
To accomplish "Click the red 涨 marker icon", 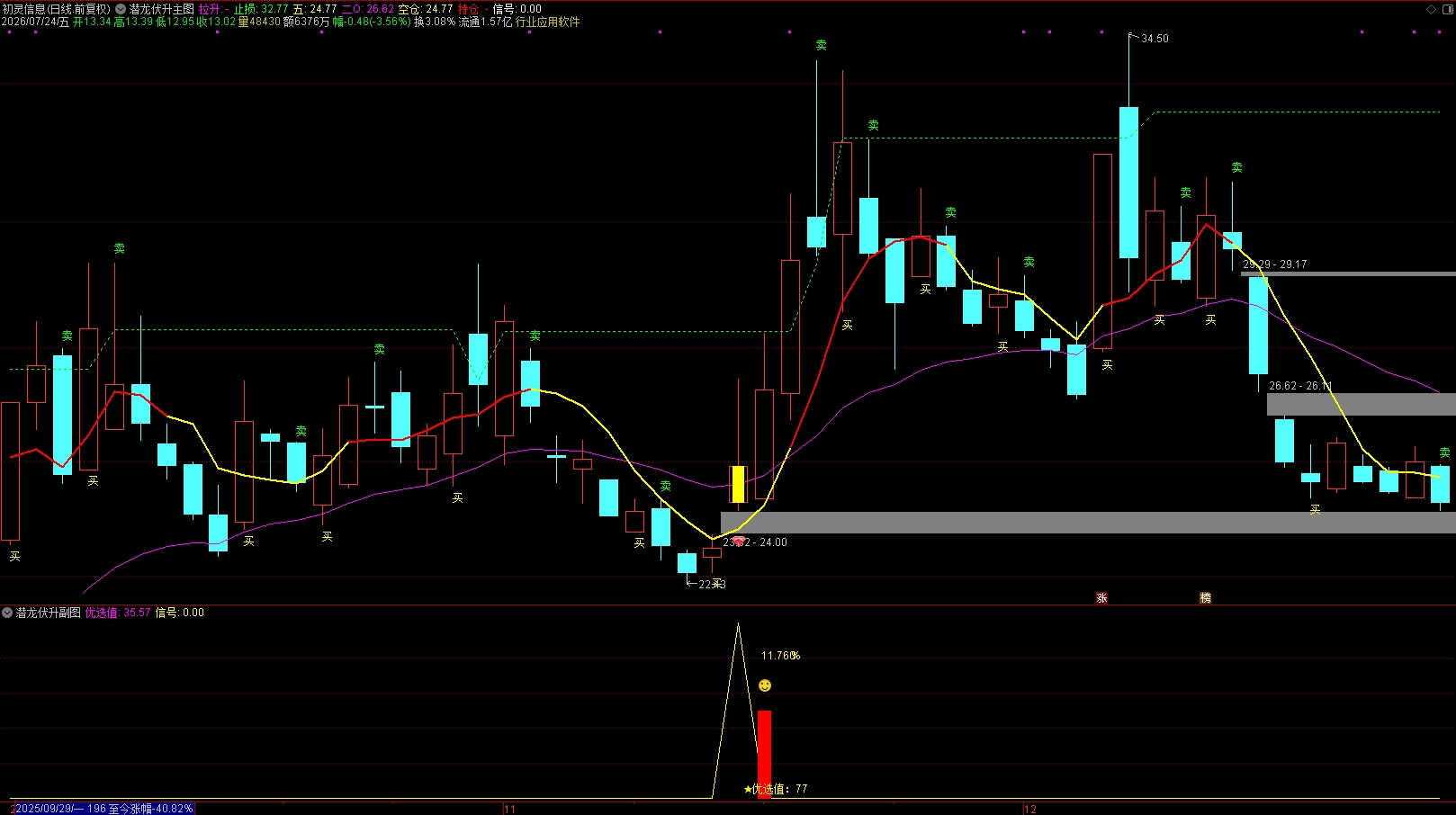I will pos(1101,598).
